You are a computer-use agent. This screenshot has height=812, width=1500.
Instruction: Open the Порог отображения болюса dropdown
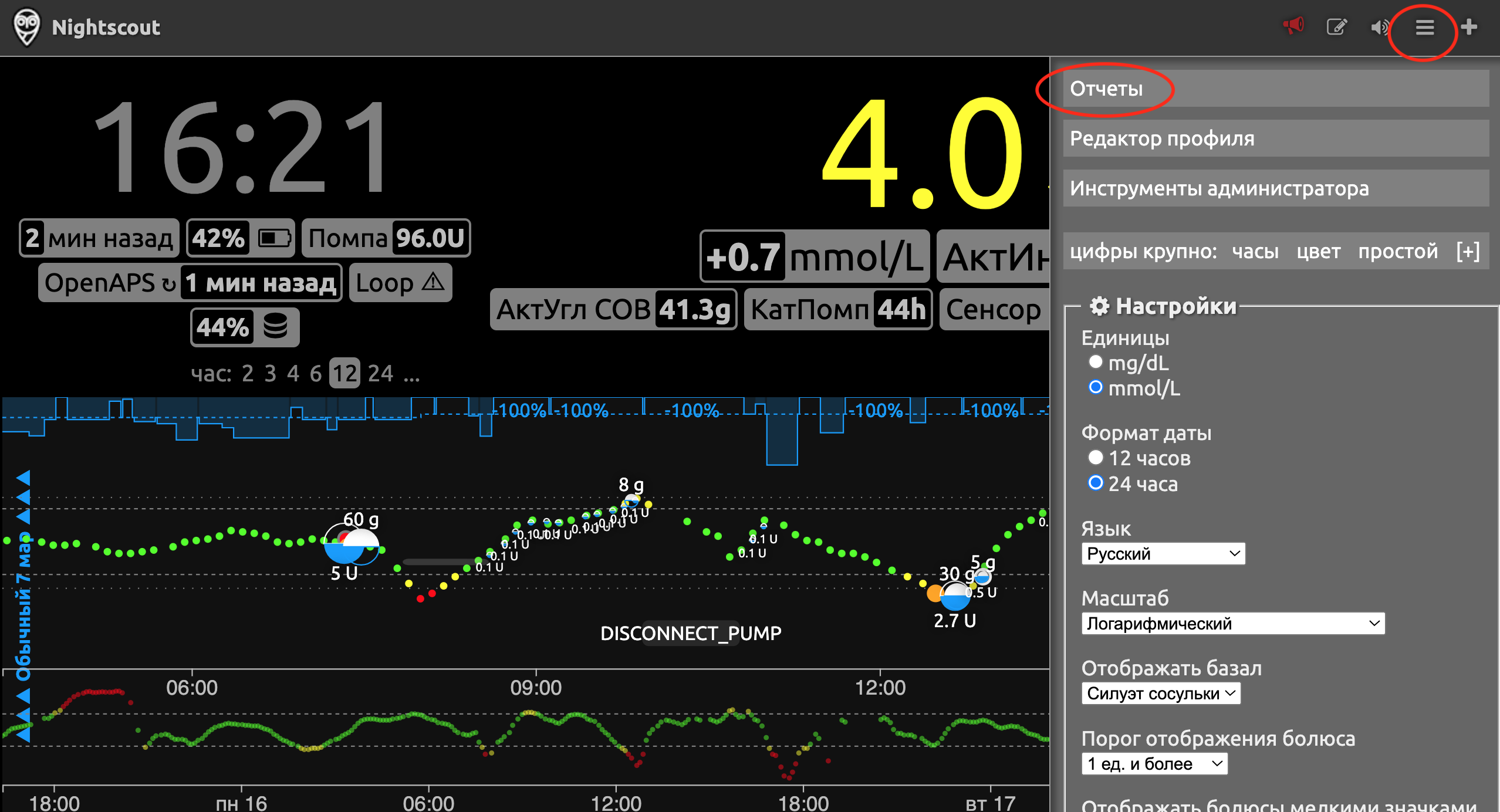[1154, 763]
